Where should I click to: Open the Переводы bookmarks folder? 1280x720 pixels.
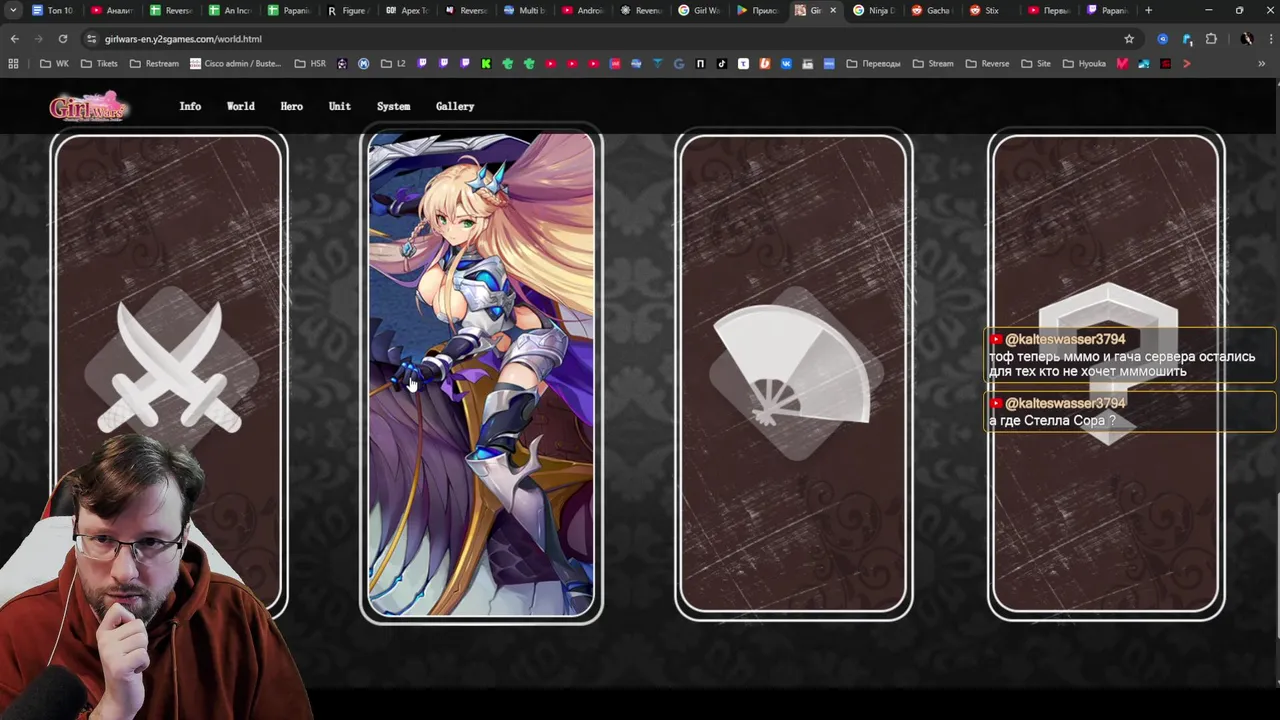click(x=873, y=63)
